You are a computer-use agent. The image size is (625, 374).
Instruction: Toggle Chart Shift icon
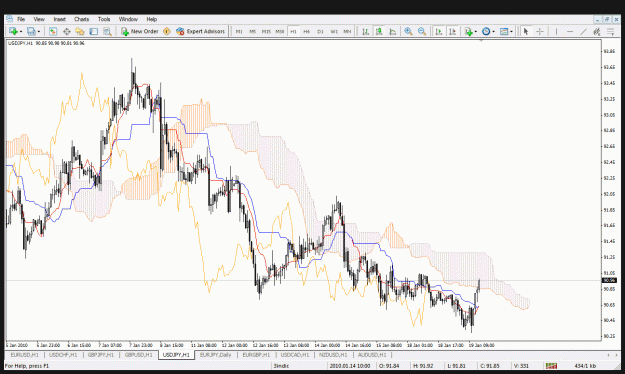(x=452, y=31)
